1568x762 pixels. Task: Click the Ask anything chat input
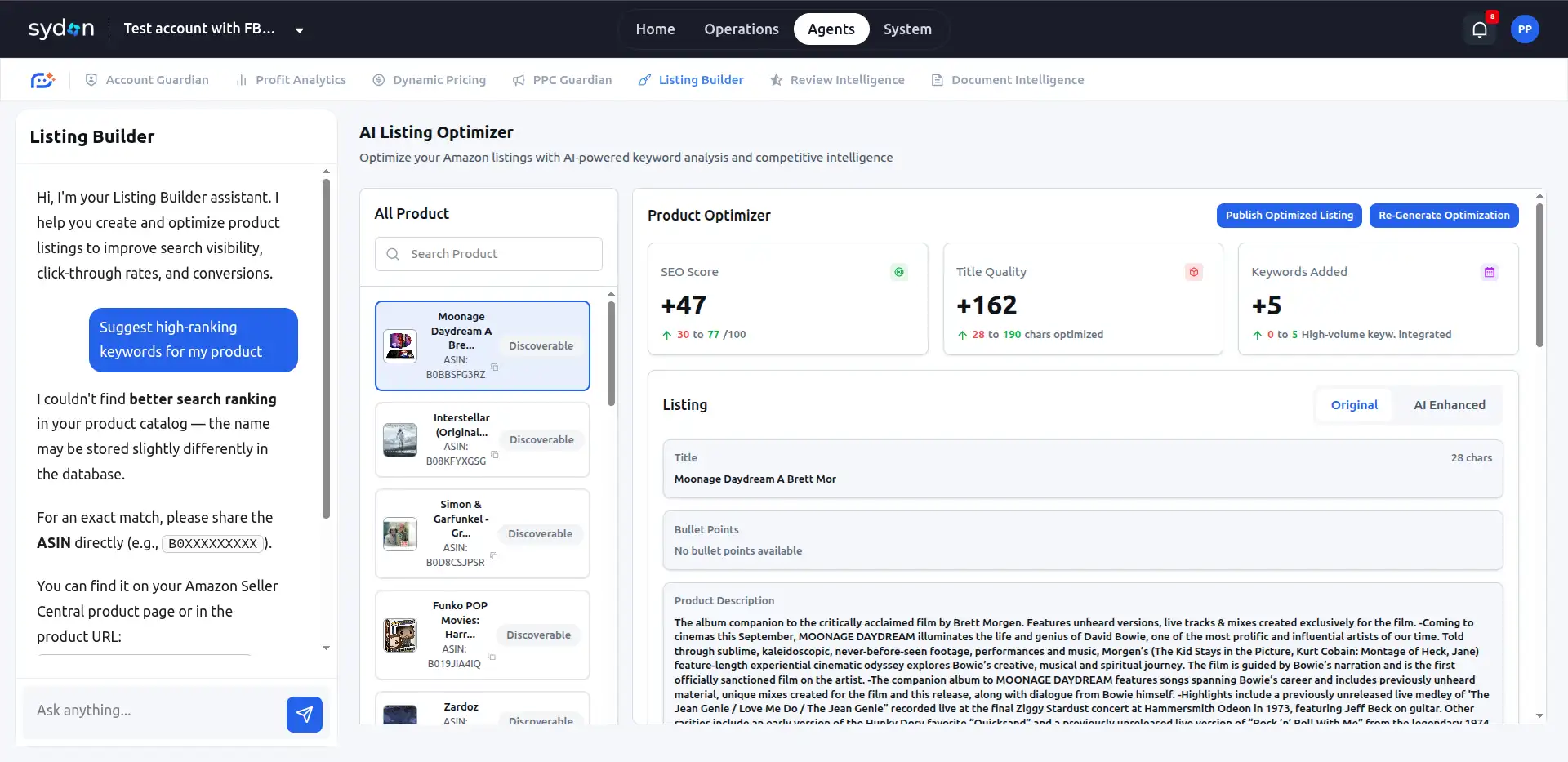tap(155, 711)
